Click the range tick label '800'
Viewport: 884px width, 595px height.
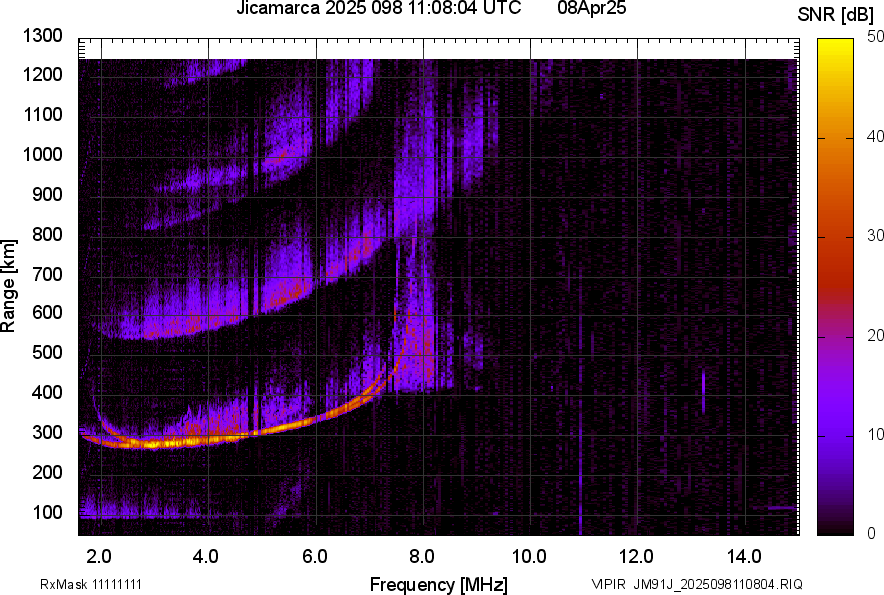47,233
